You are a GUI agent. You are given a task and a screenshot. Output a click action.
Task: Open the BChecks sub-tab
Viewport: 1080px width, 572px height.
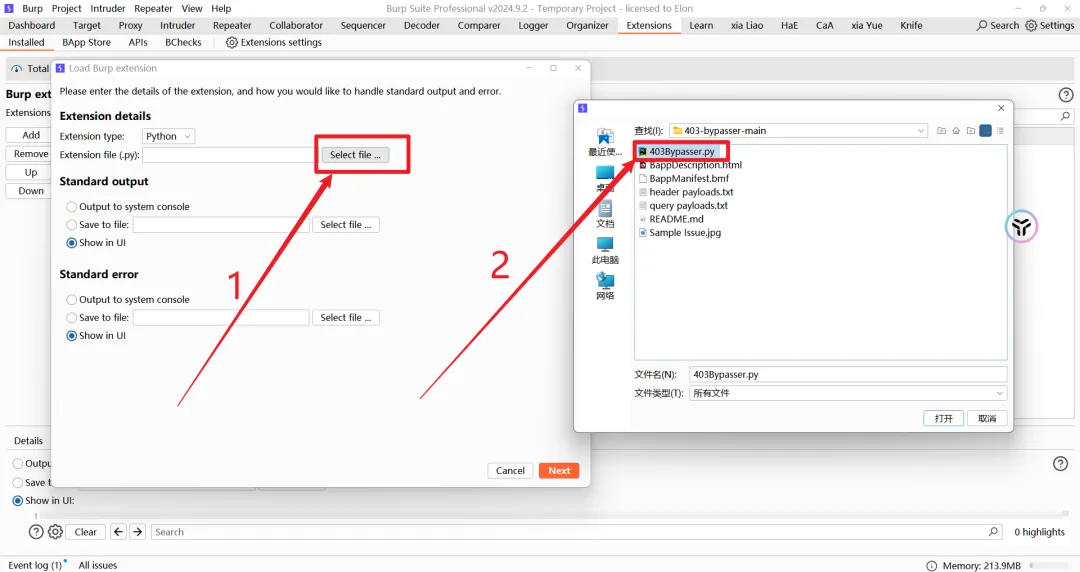183,43
